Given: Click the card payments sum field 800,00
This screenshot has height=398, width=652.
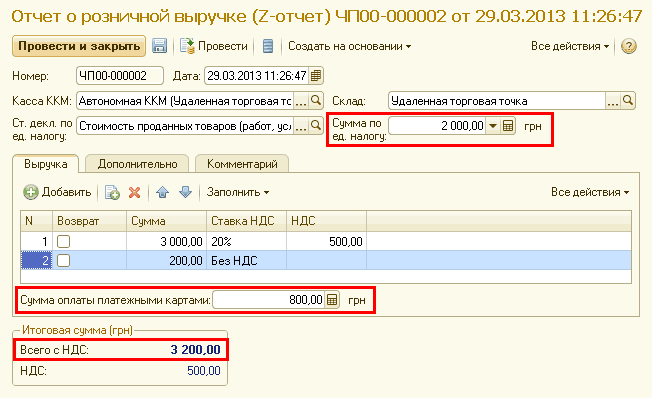Looking at the screenshot, I should click(x=269, y=300).
